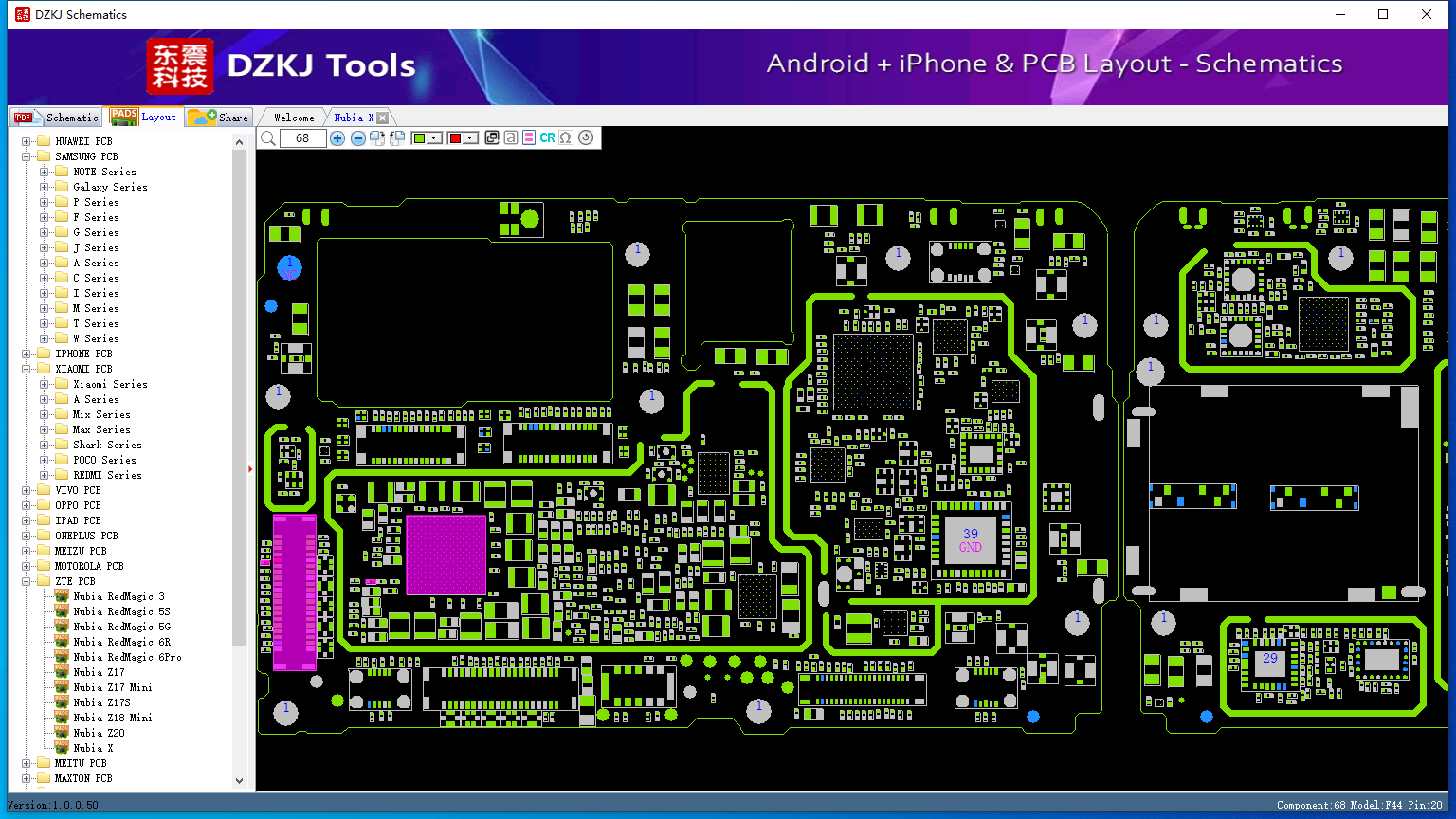Click the Nubia Z17 Mini file icon

coord(62,687)
